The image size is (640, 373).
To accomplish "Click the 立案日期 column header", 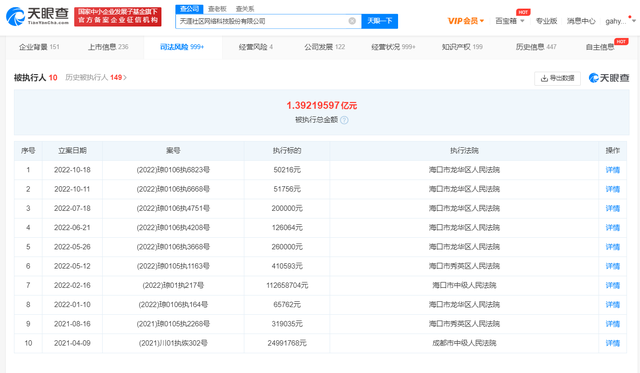I will point(72,151).
